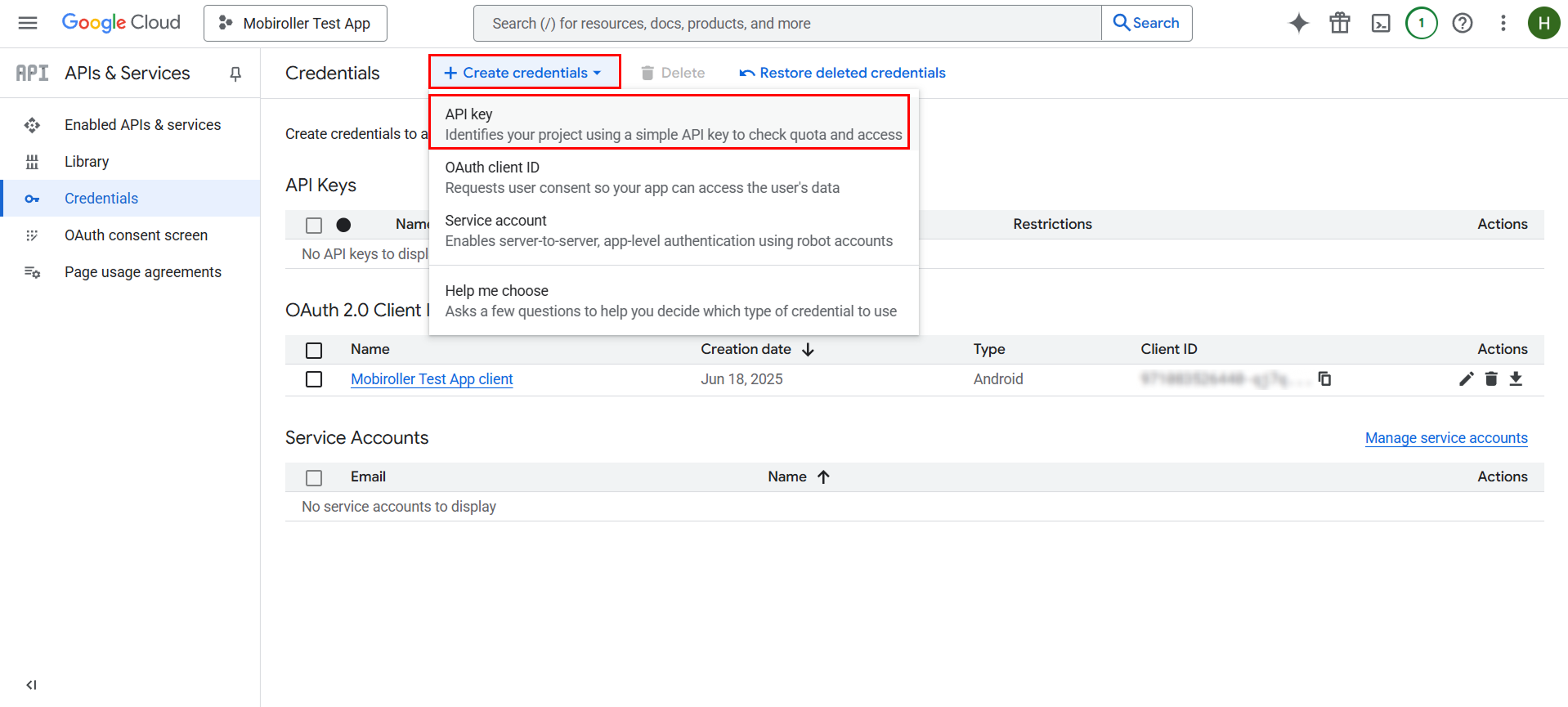Select Credentials in the sidebar
The image size is (1568, 707).
pos(131,199)
